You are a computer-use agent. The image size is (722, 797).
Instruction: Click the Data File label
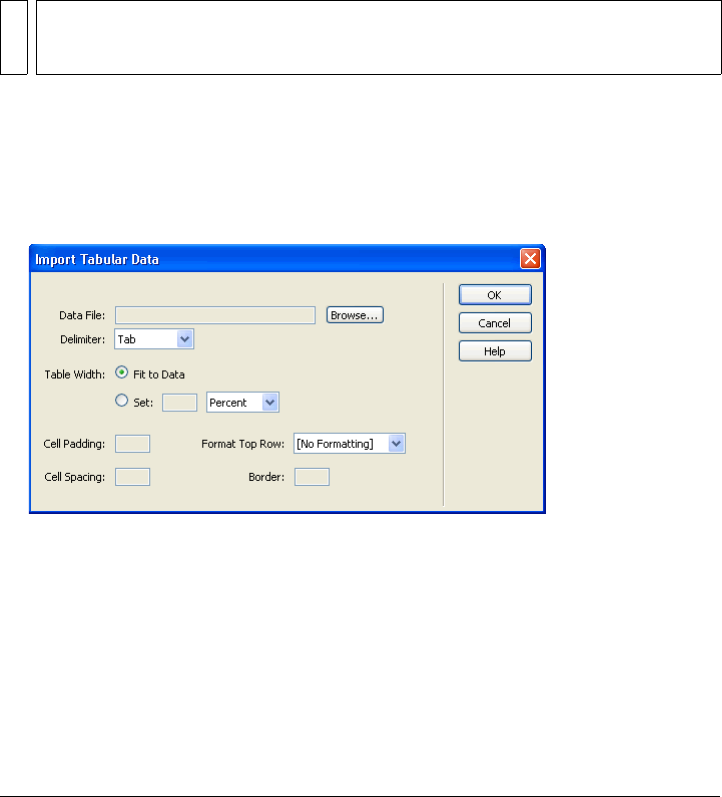pos(82,315)
